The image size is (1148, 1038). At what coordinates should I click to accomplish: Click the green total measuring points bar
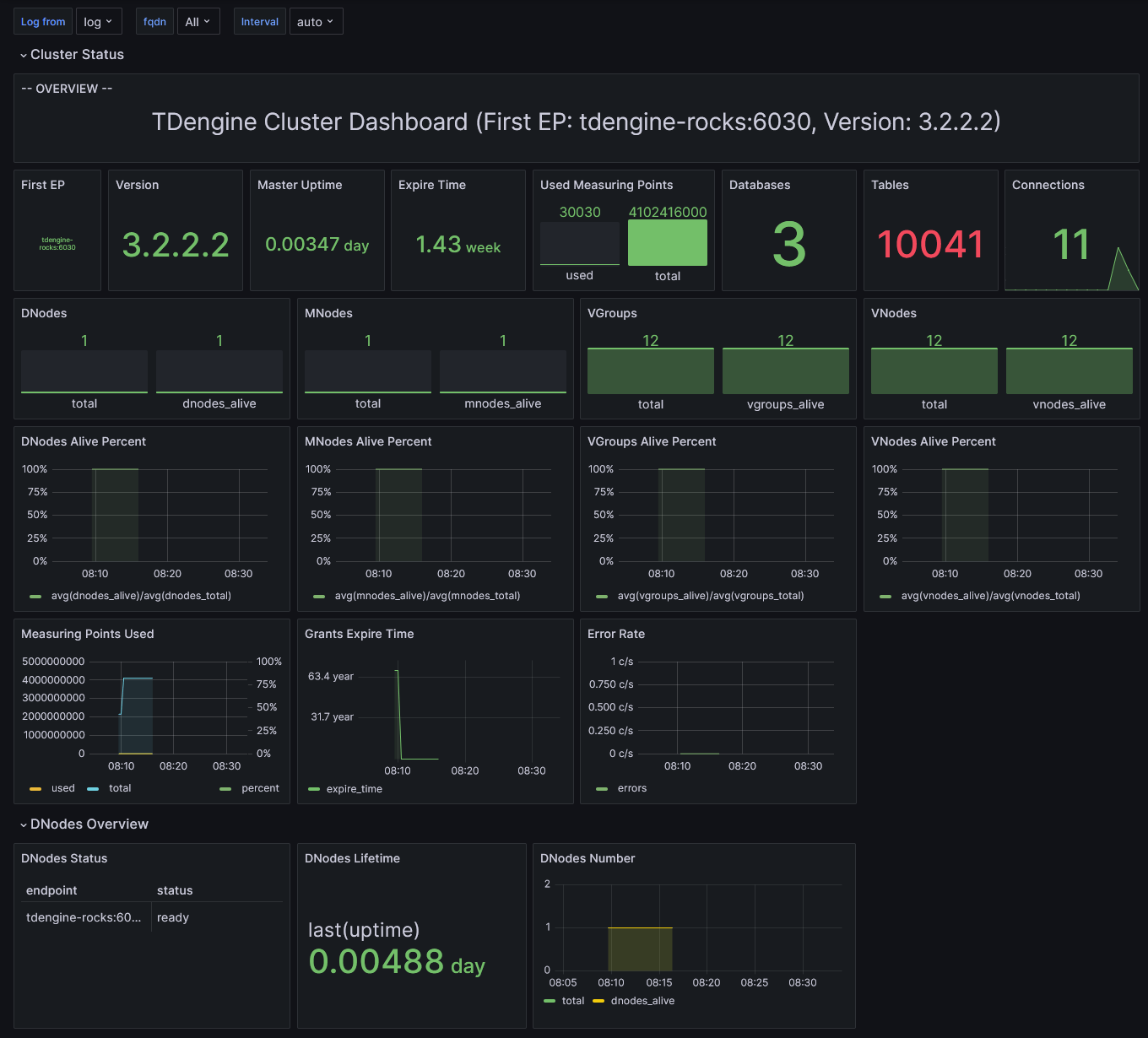point(667,243)
